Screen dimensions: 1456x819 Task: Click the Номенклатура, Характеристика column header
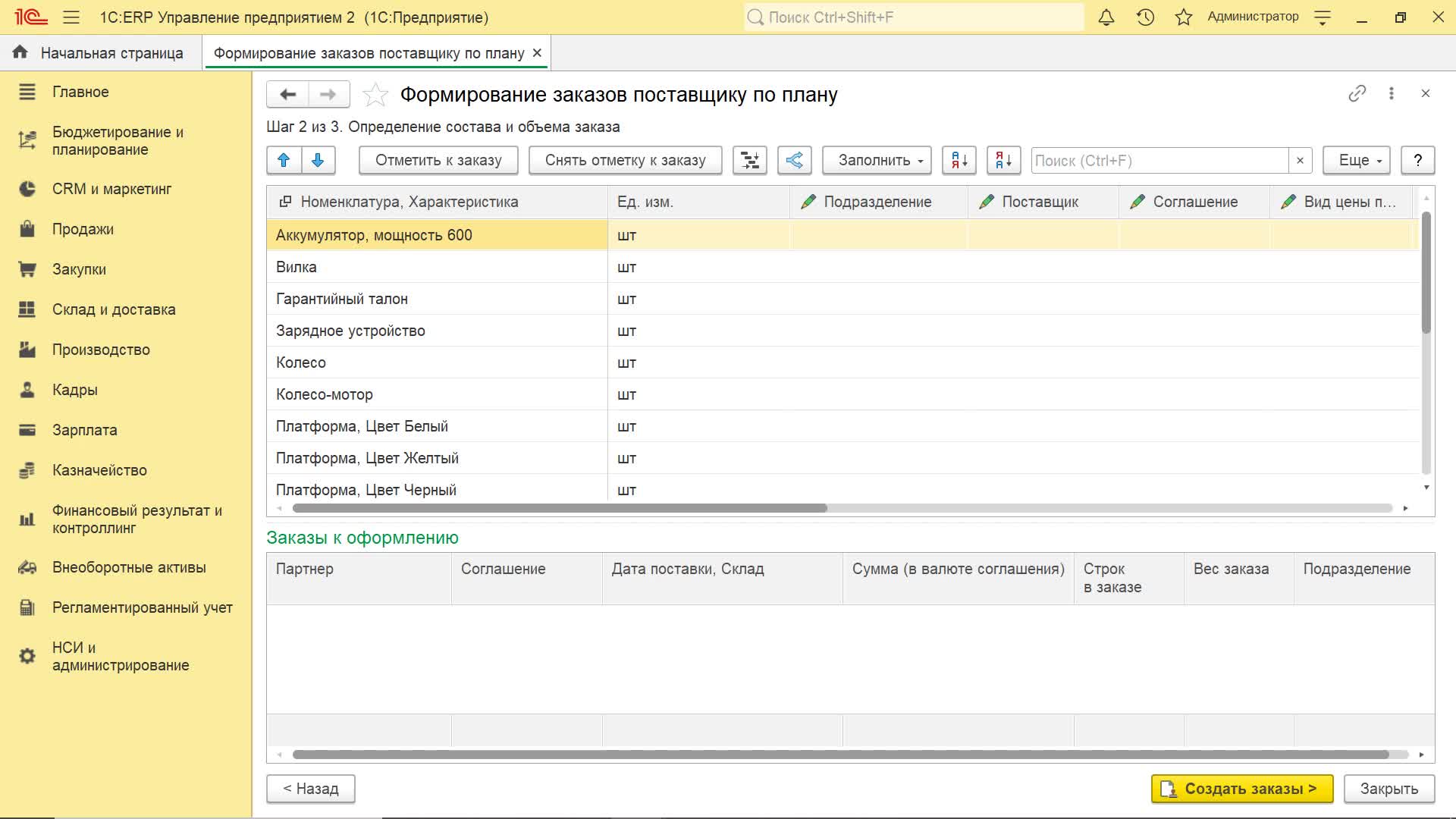437,202
